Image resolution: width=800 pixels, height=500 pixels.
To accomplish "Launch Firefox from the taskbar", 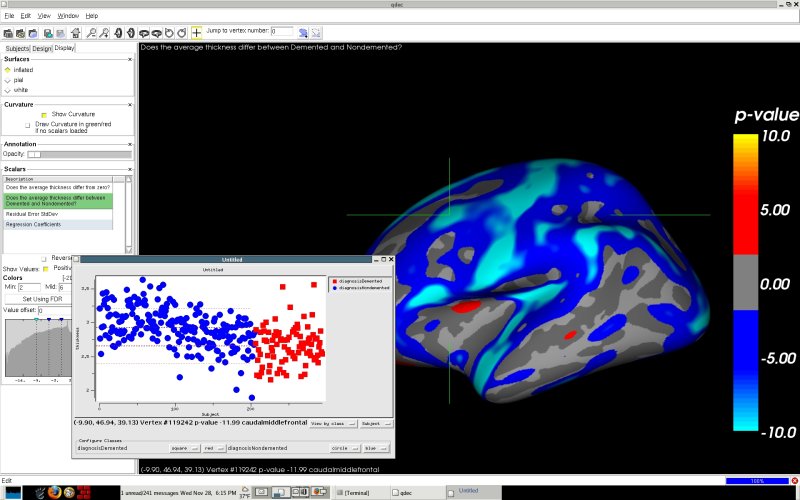I will 55,492.
